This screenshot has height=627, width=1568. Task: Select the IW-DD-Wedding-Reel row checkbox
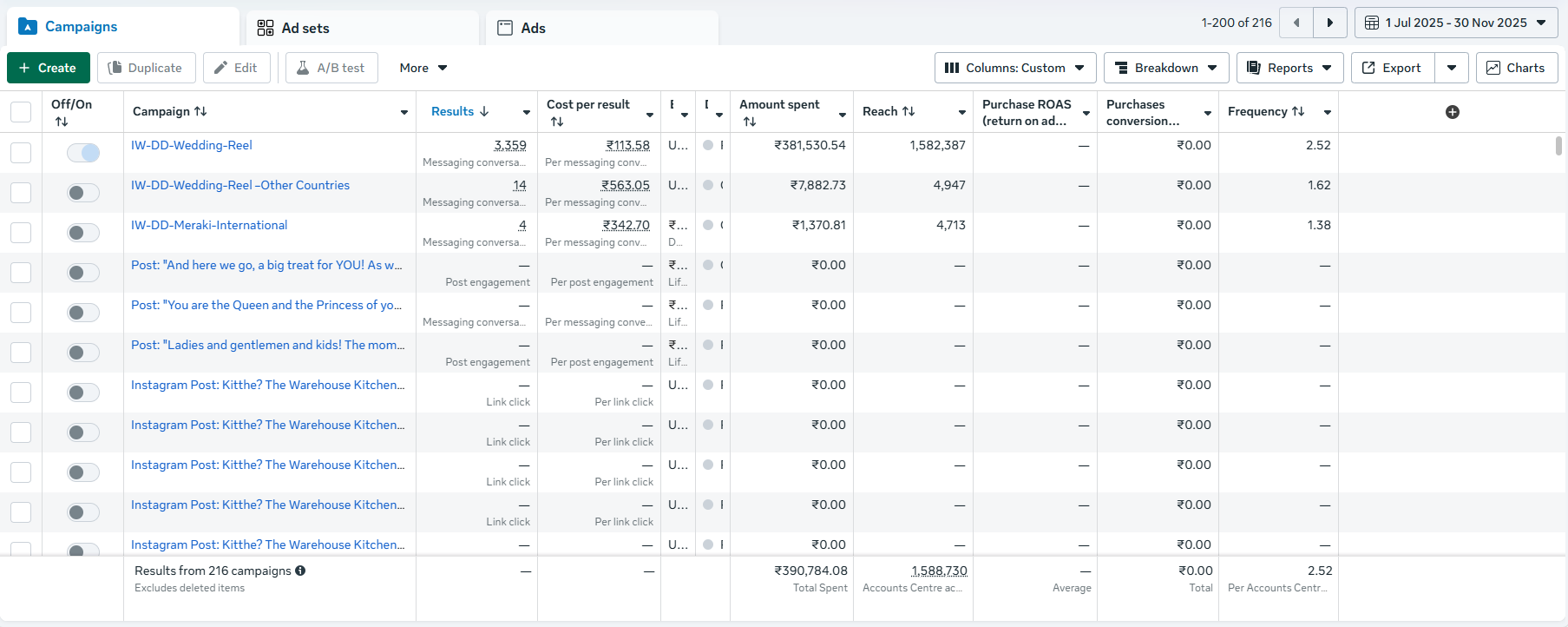coord(21,153)
